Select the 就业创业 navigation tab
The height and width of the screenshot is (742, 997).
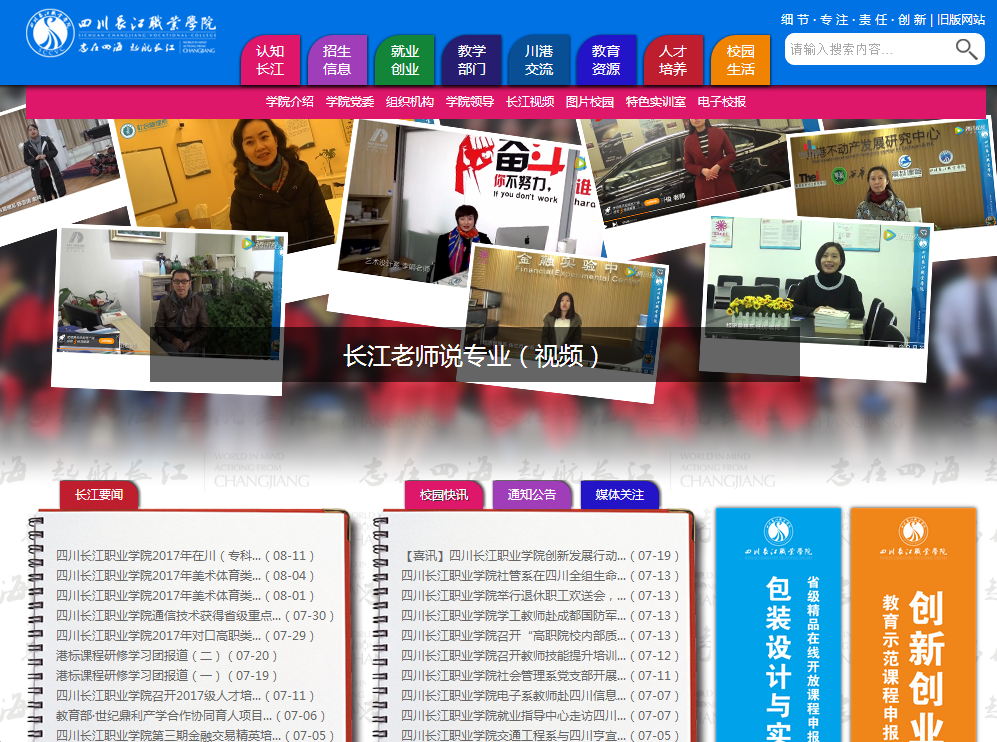(x=404, y=60)
